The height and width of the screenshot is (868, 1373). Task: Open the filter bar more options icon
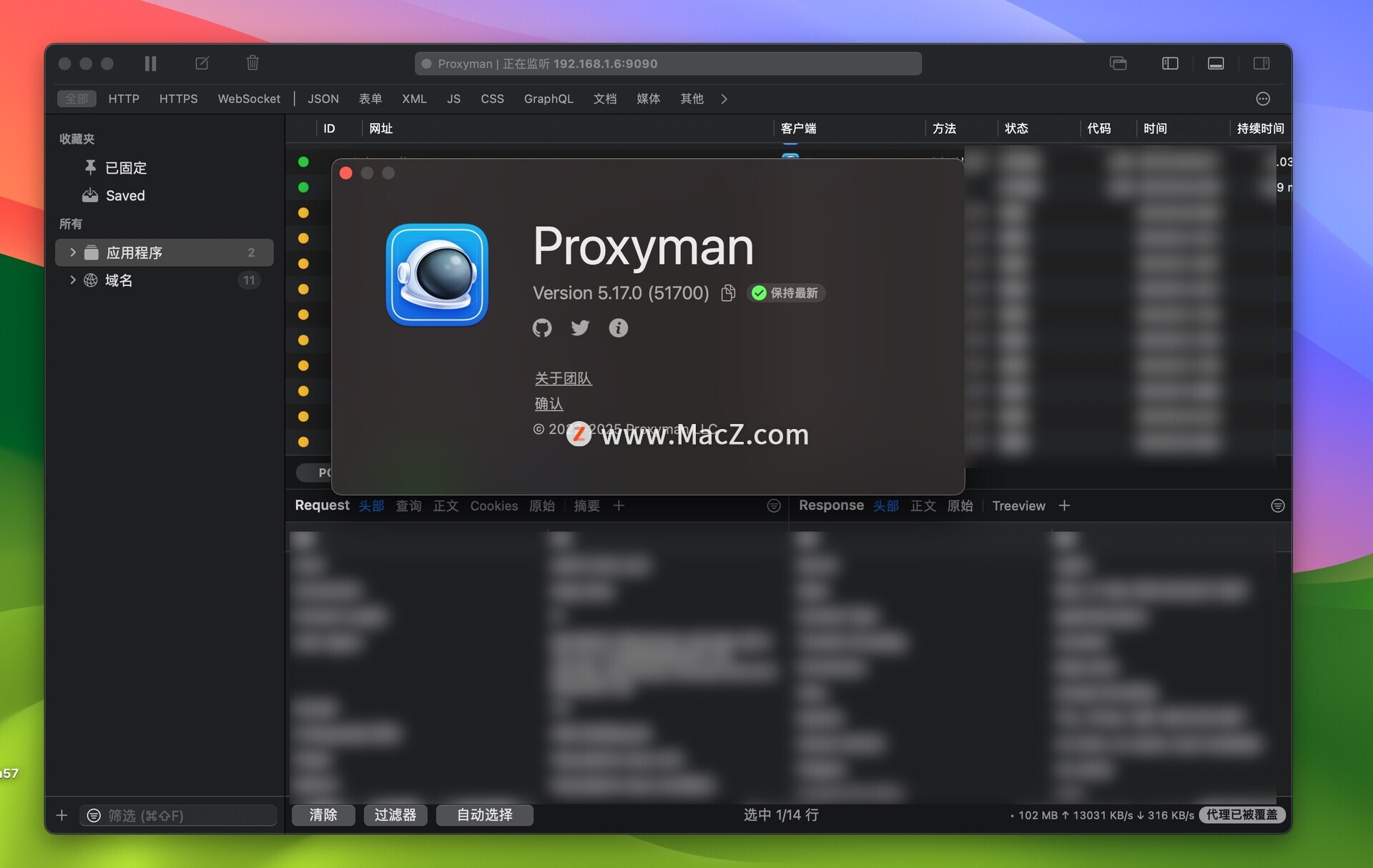coord(1263,99)
